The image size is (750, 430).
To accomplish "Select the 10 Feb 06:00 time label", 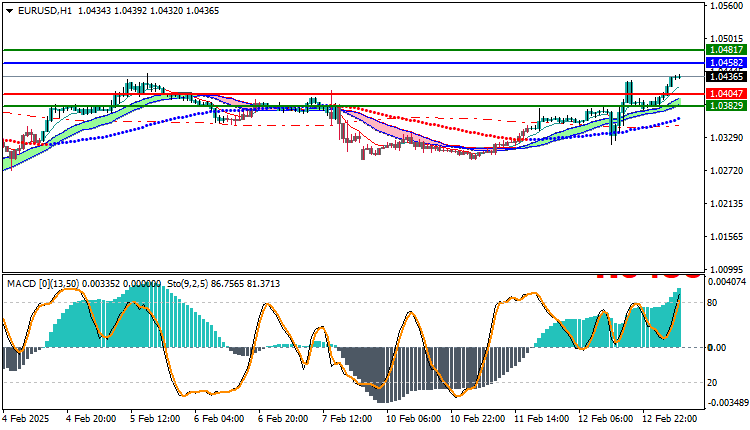I will 414,419.
